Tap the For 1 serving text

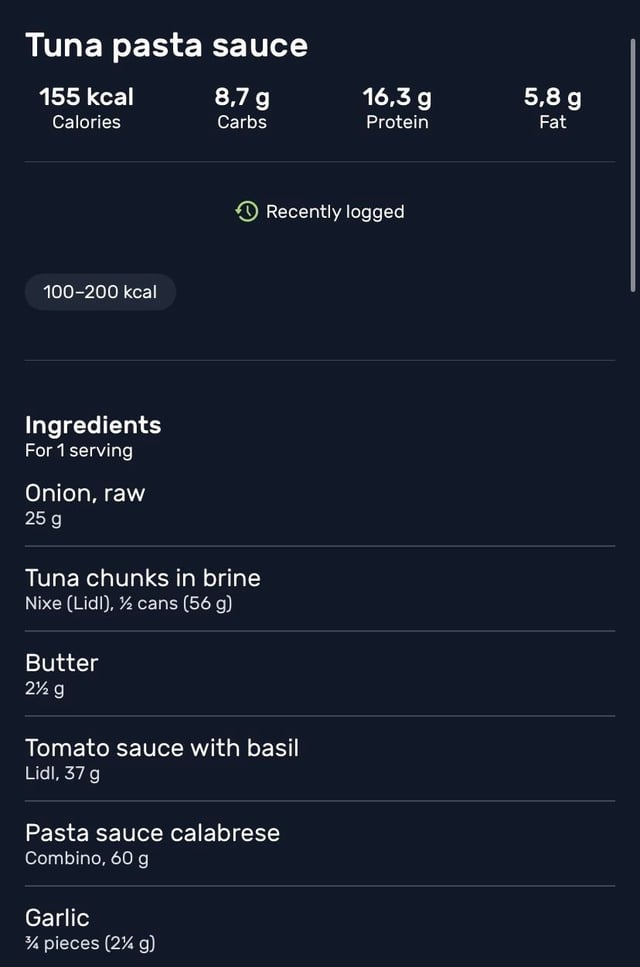79,450
